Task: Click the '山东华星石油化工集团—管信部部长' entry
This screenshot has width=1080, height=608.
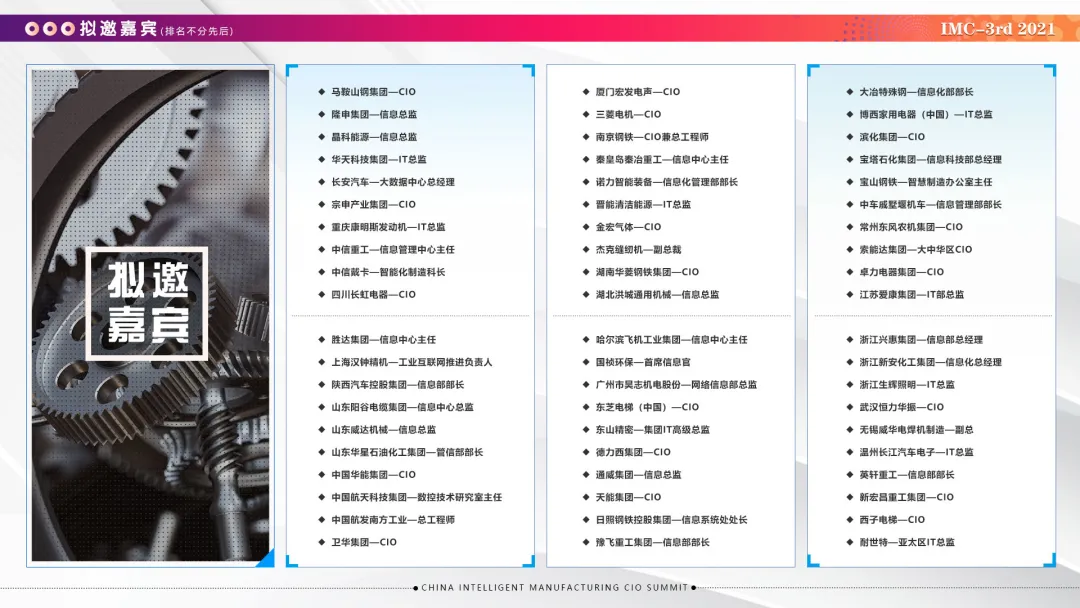Action: click(x=407, y=452)
